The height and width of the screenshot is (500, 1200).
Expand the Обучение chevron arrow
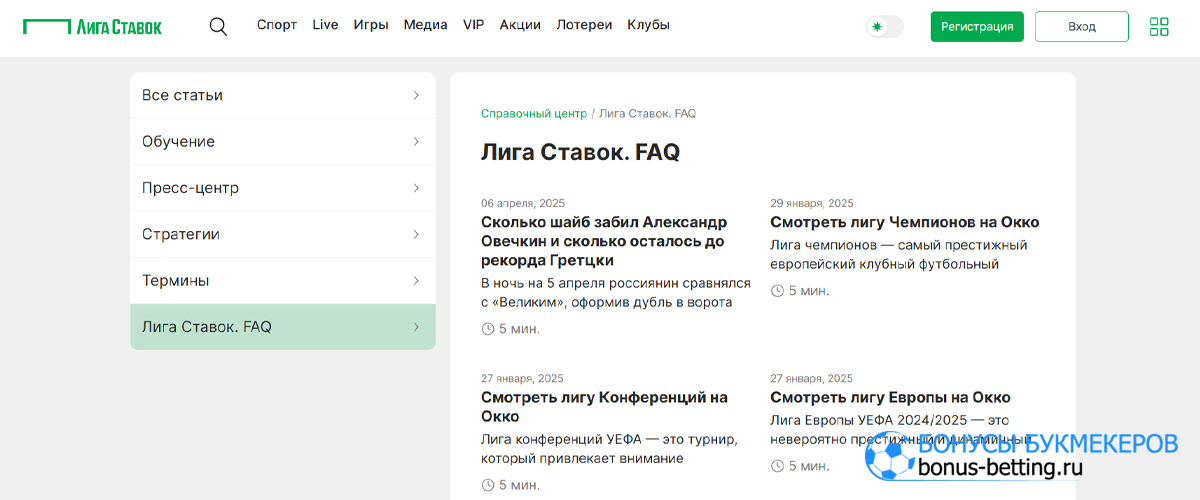[x=416, y=141]
